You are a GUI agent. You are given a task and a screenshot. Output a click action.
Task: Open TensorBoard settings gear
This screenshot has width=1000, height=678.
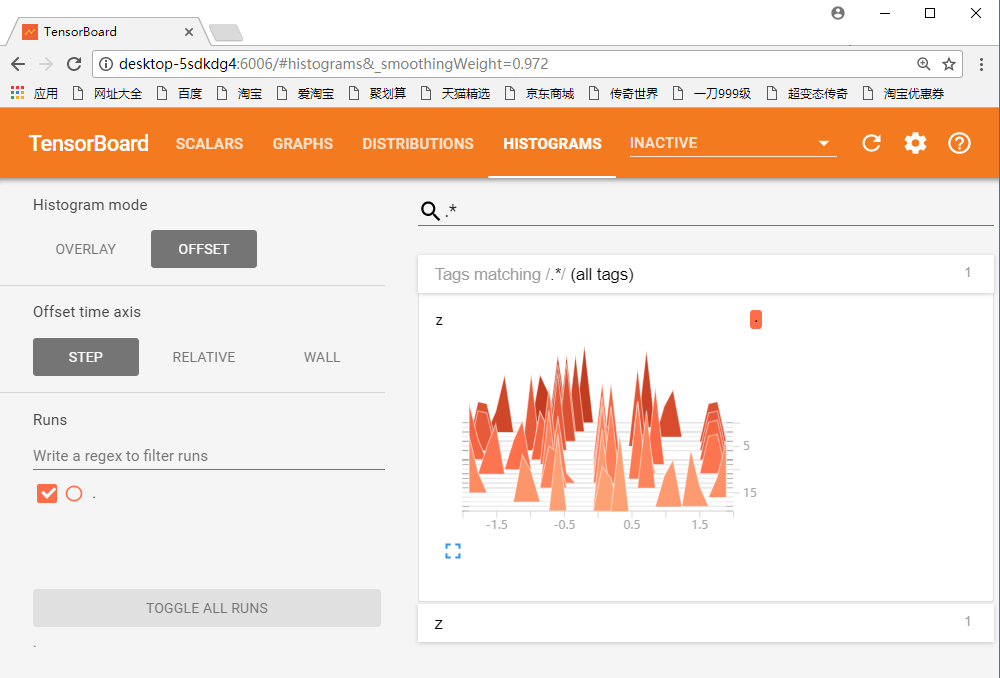(x=915, y=143)
